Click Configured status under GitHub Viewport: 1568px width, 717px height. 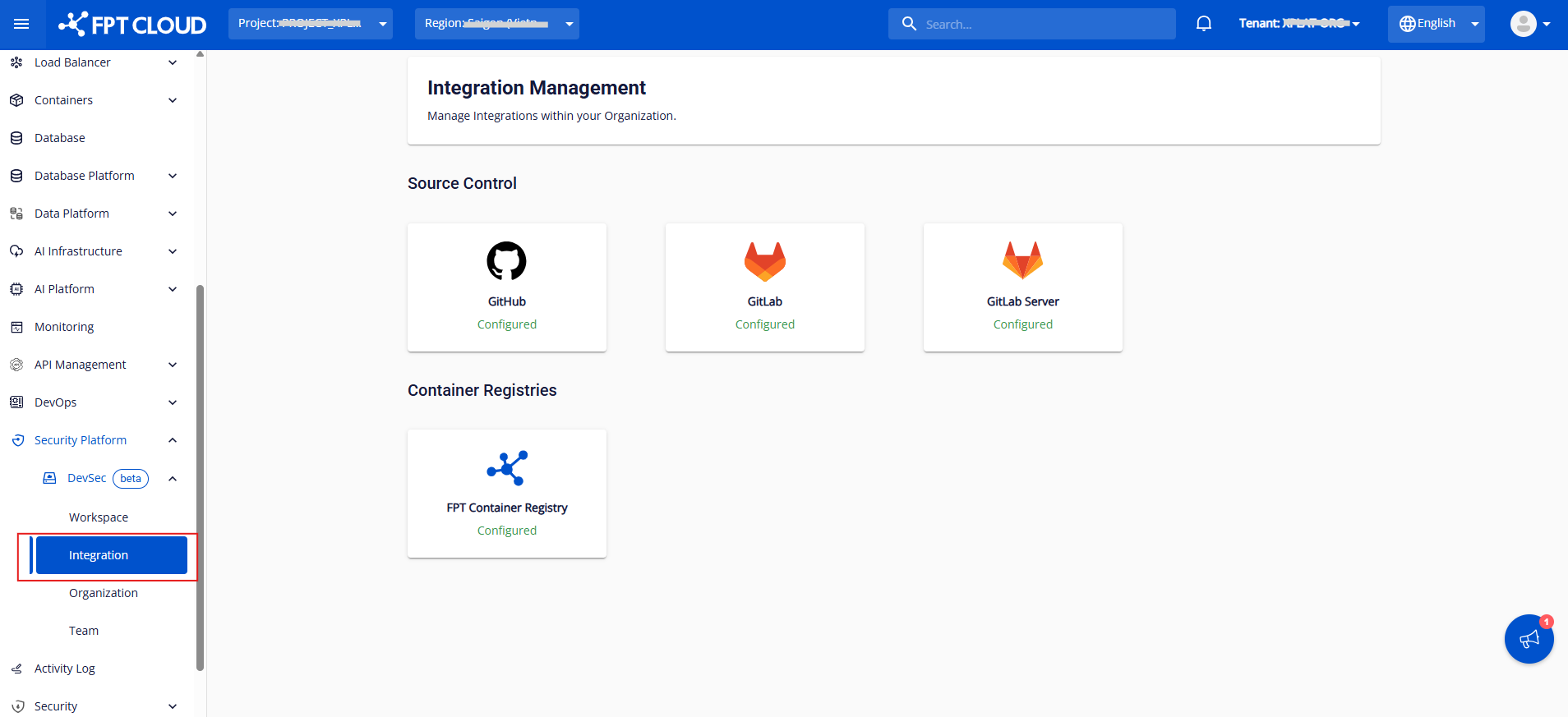coord(507,324)
